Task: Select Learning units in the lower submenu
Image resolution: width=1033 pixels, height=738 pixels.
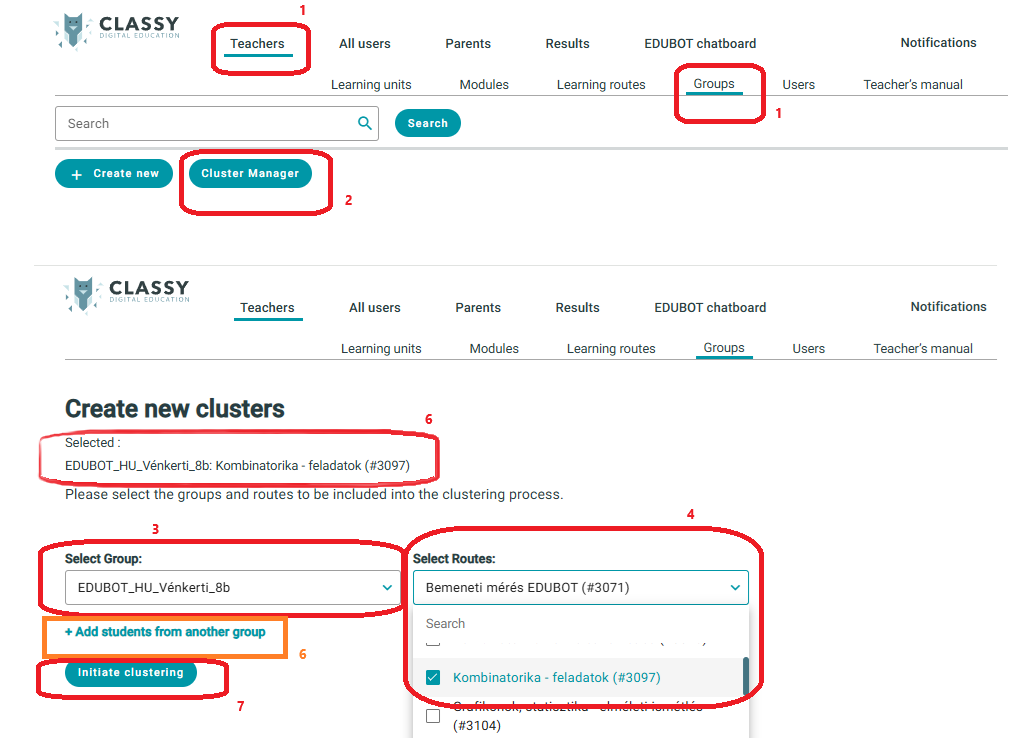Action: click(381, 349)
